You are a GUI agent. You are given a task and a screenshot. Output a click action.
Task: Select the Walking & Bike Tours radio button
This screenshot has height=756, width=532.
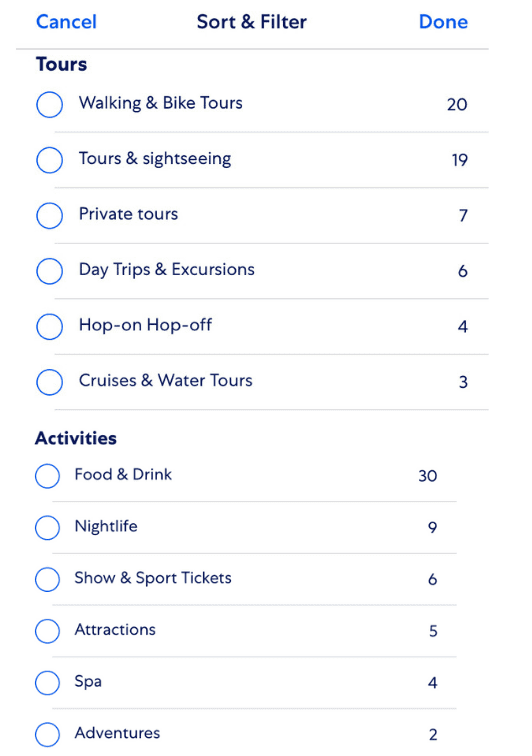click(49, 104)
